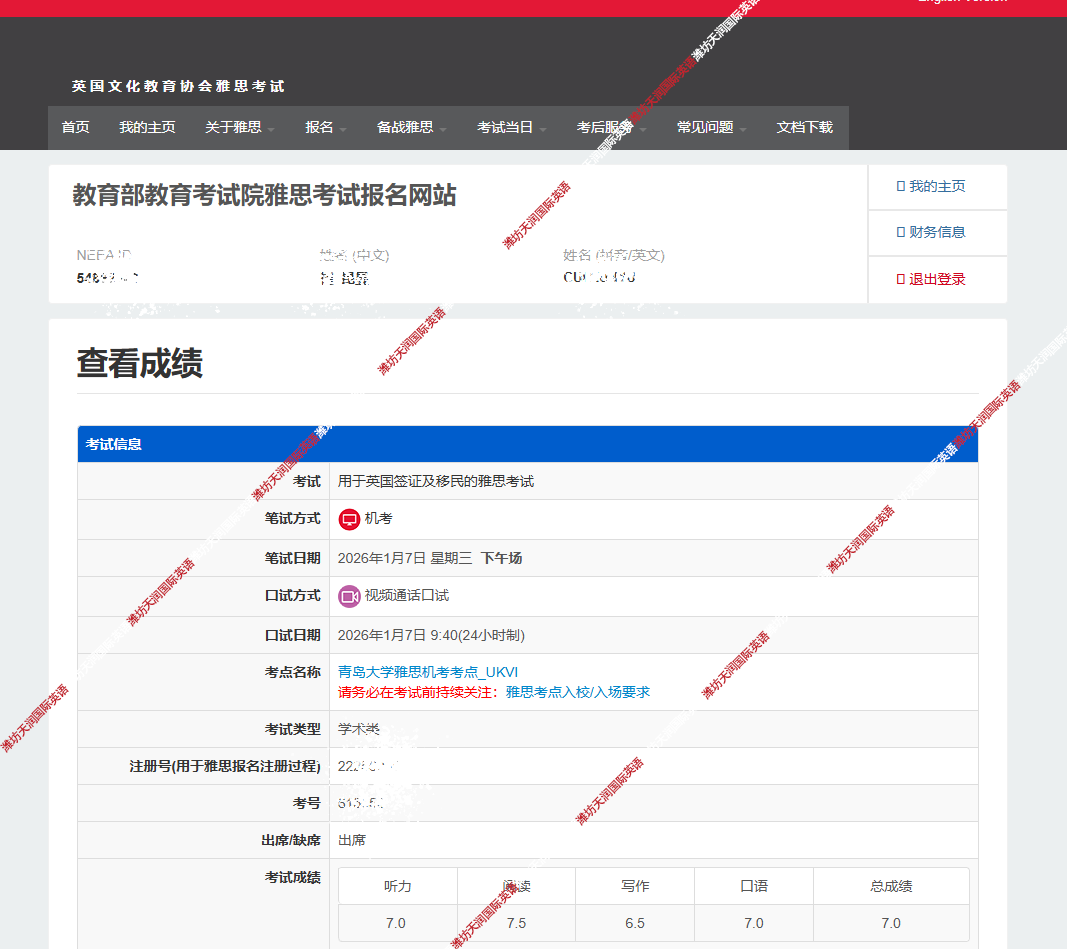Click the small icon before 我的主页 in sidebar

(x=900, y=186)
